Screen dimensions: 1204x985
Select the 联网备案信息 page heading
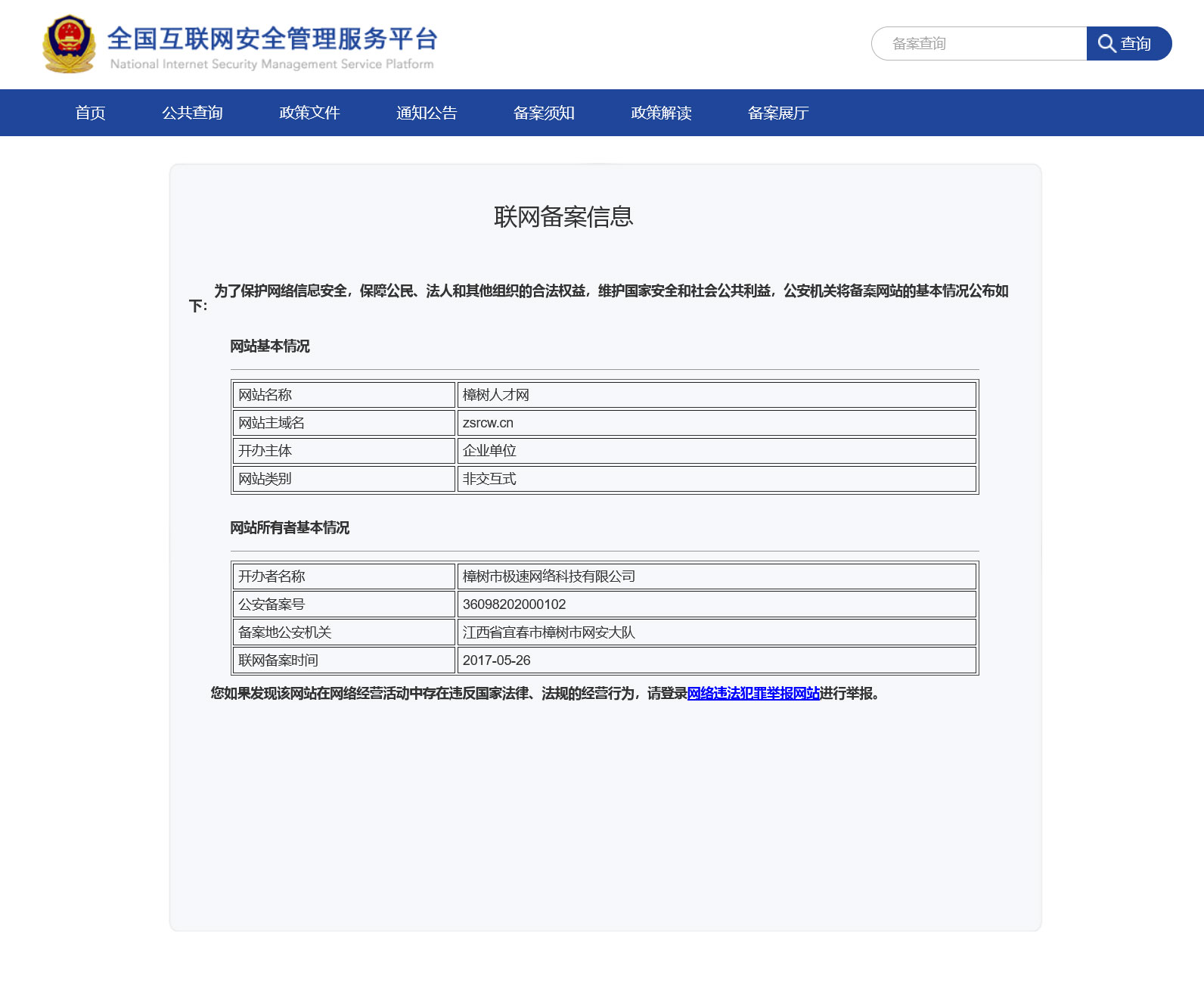pos(563,217)
